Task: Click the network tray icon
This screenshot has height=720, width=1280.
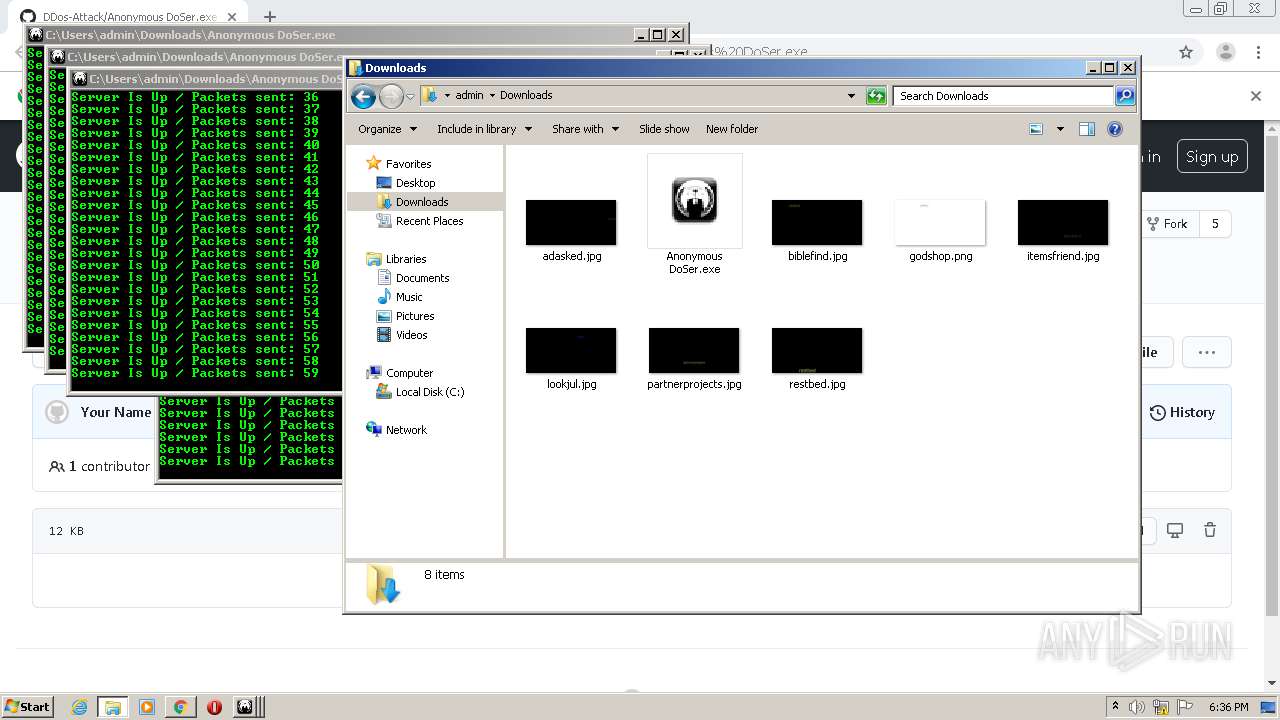Action: [1161, 707]
